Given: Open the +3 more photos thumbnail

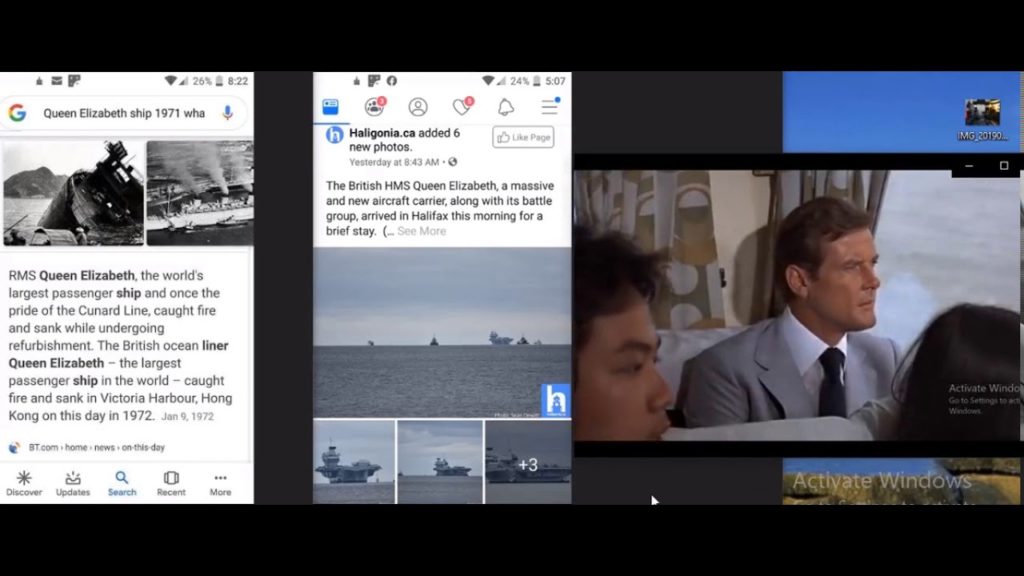Looking at the screenshot, I should tap(528, 462).
